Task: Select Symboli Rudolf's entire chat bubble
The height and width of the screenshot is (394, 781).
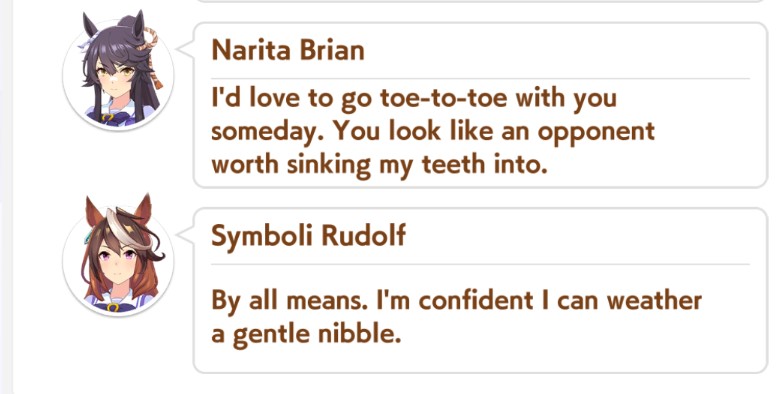Action: pos(480,290)
